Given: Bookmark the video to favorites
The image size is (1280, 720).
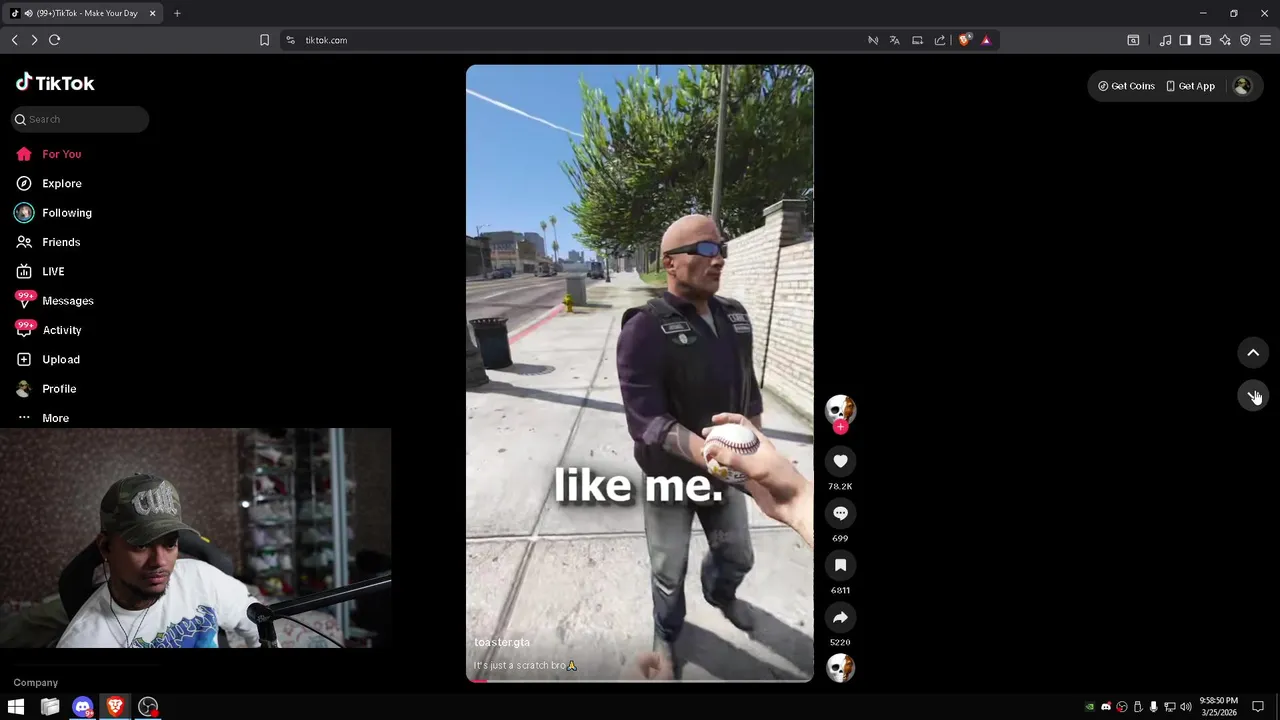Looking at the screenshot, I should pyautogui.click(x=840, y=565).
